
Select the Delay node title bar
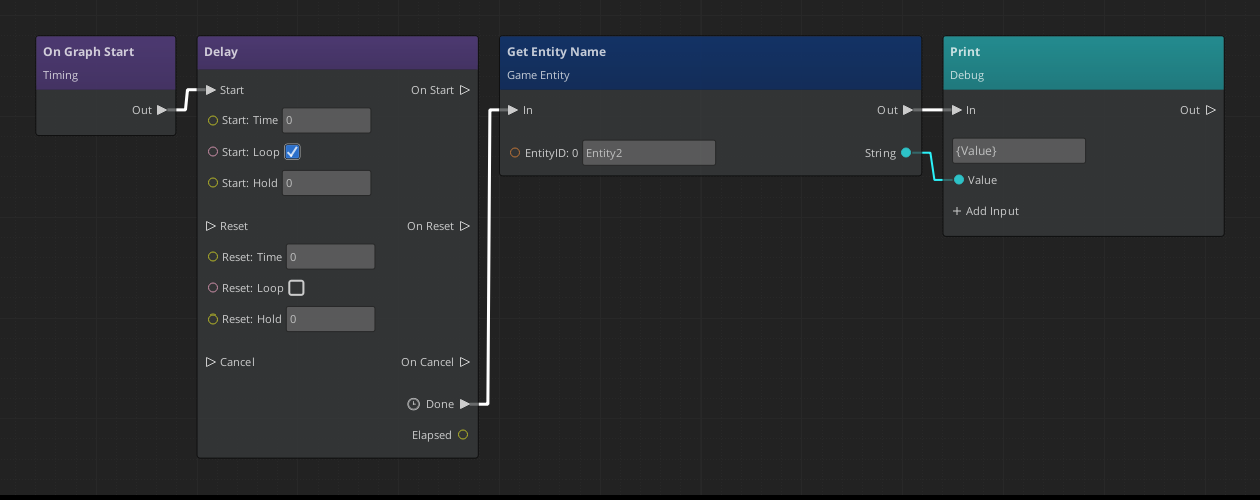[338, 52]
